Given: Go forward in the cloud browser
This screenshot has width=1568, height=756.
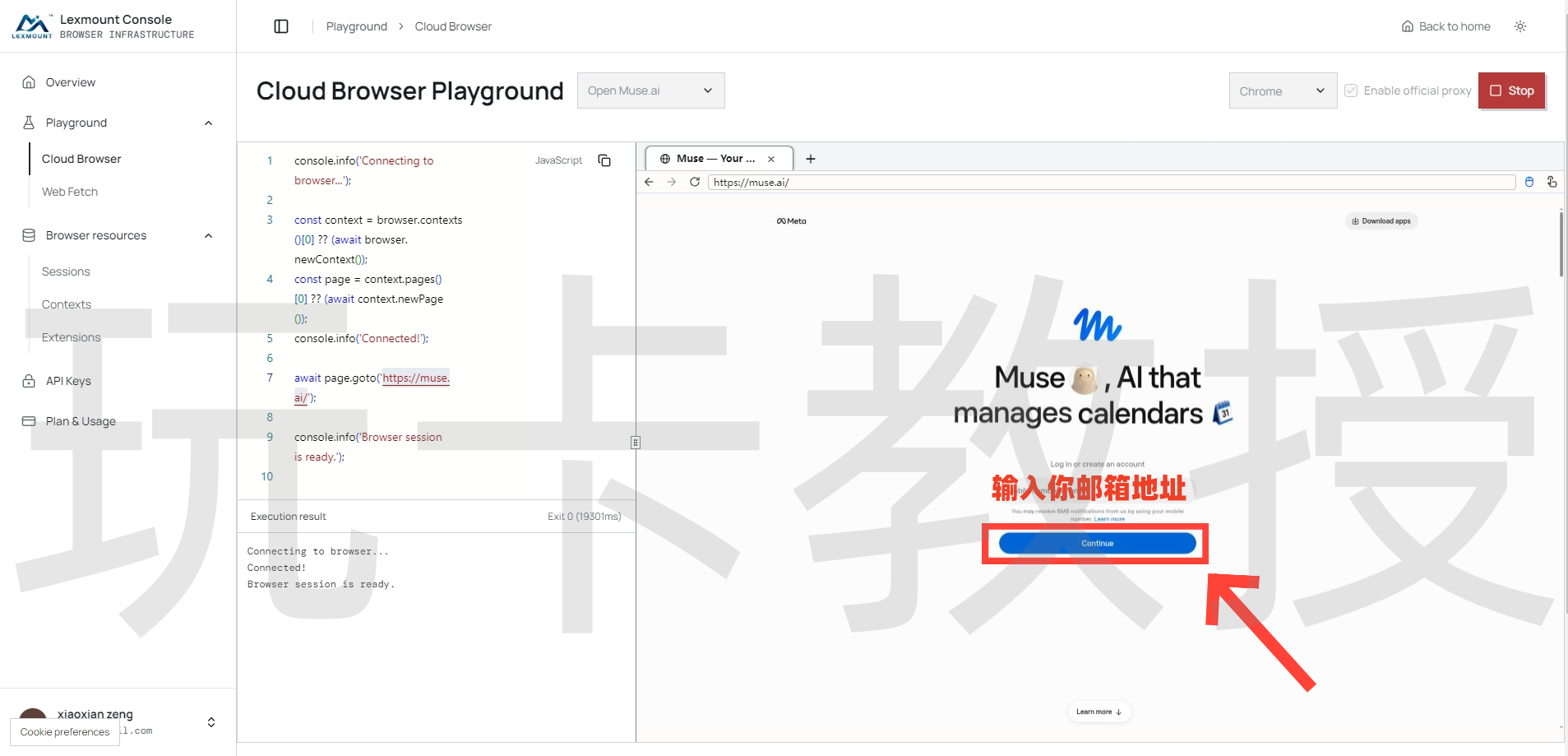Looking at the screenshot, I should (672, 182).
